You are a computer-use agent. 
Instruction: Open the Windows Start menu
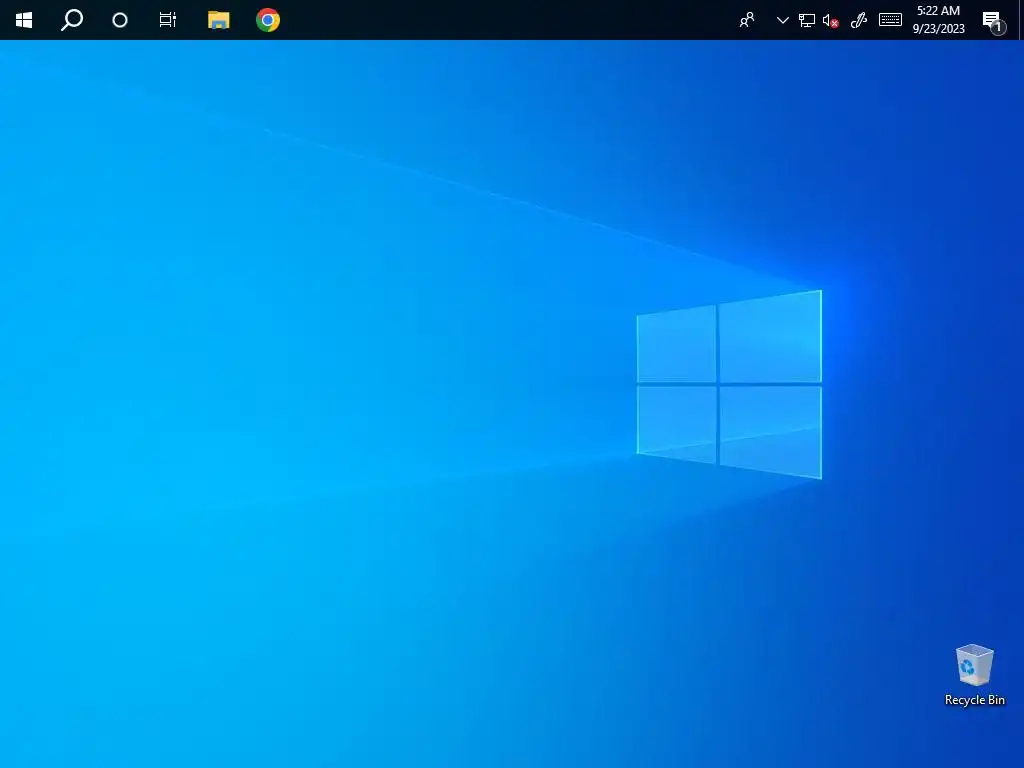24,20
